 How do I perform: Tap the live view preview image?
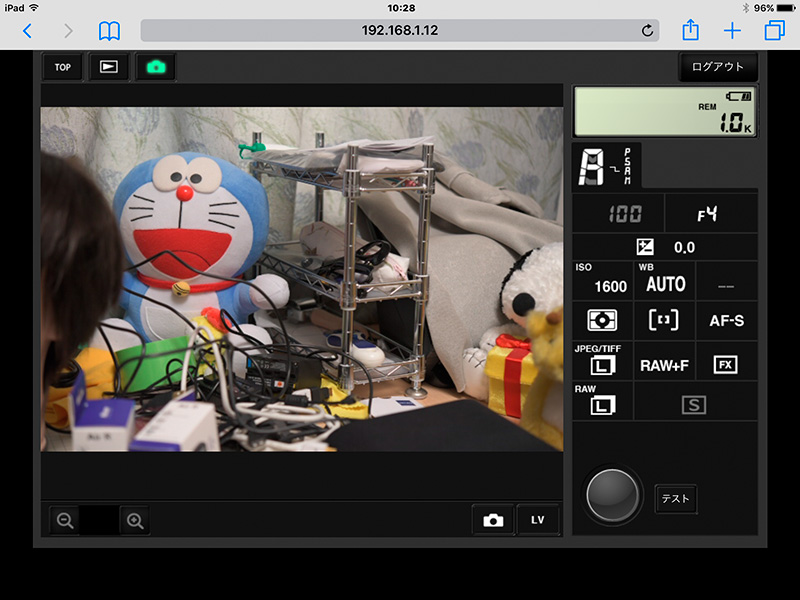point(302,279)
